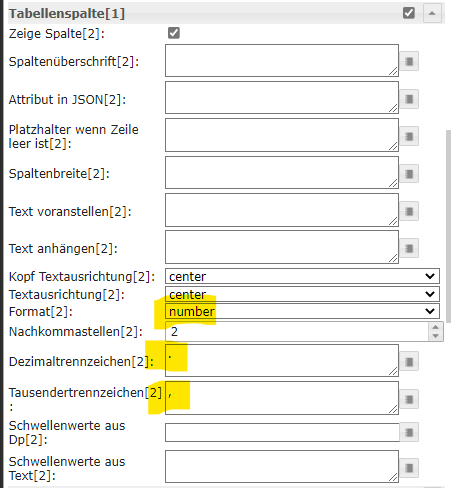This screenshot has height=488, width=451.
Task: Open editor icon beside Schwellenwerte aus Text[2]
Action: click(409, 468)
